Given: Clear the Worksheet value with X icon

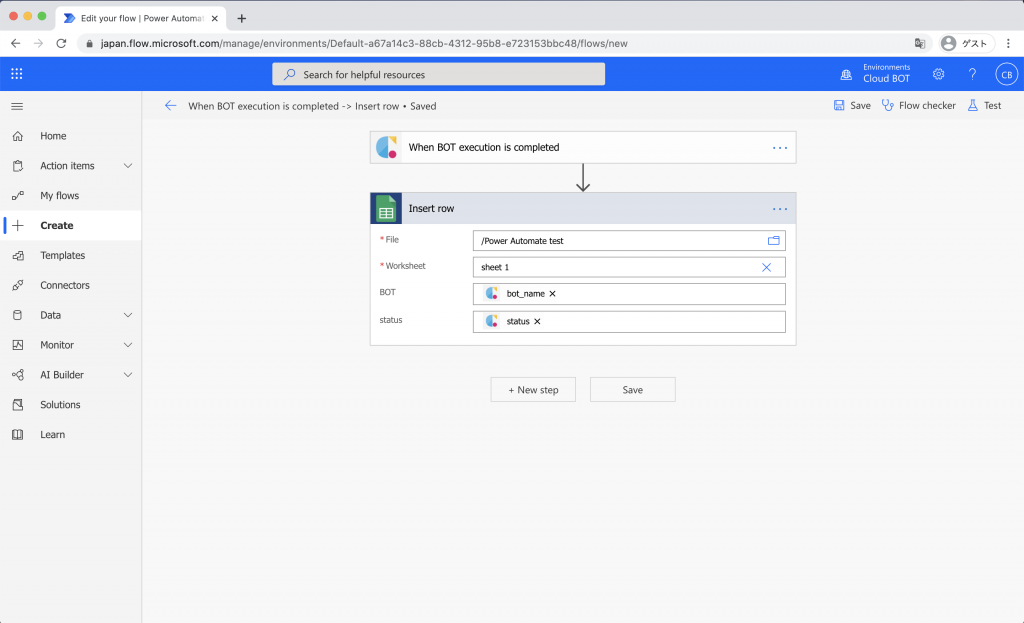Looking at the screenshot, I should pyautogui.click(x=766, y=267).
